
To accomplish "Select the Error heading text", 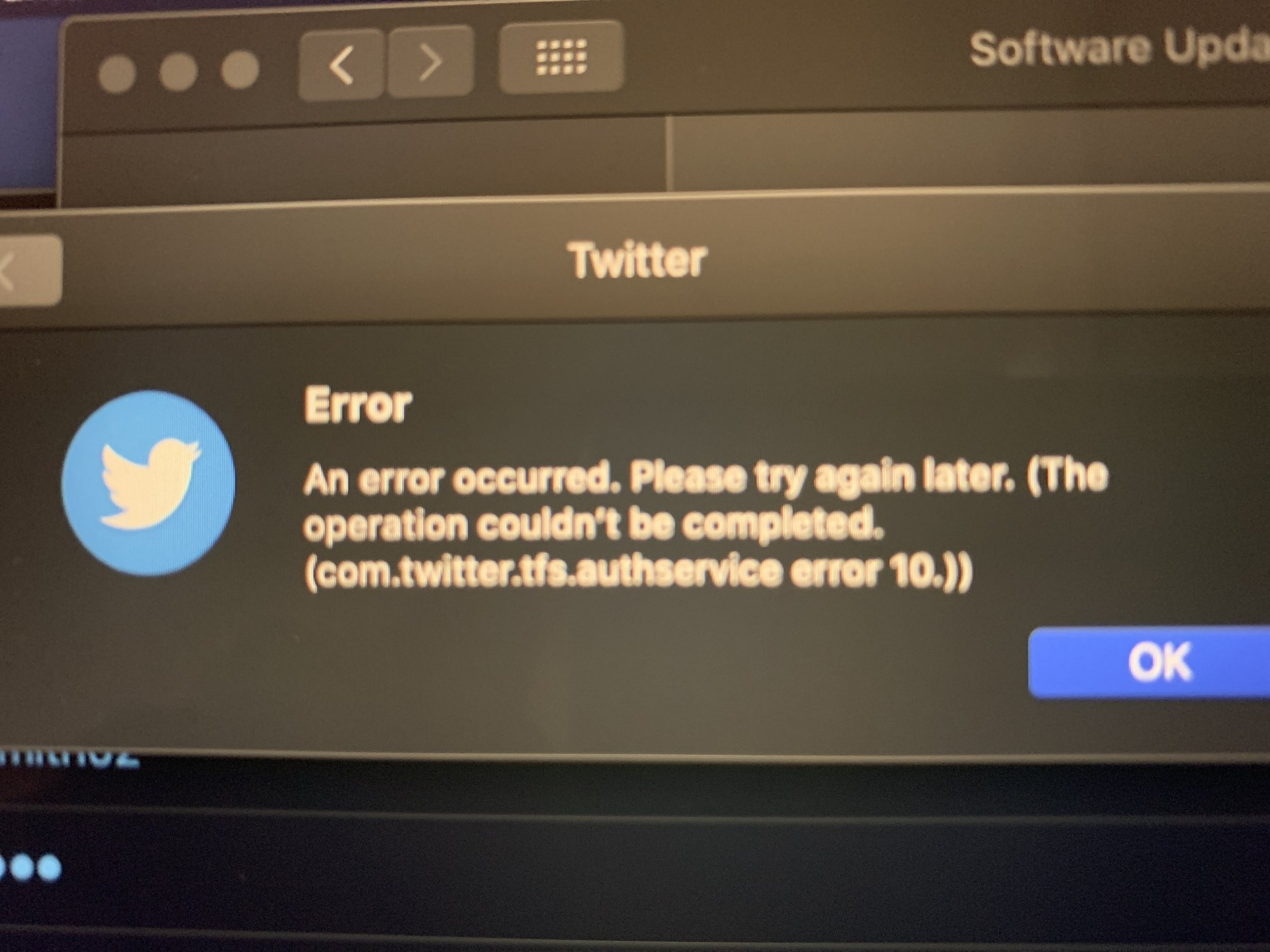I will tap(358, 405).
